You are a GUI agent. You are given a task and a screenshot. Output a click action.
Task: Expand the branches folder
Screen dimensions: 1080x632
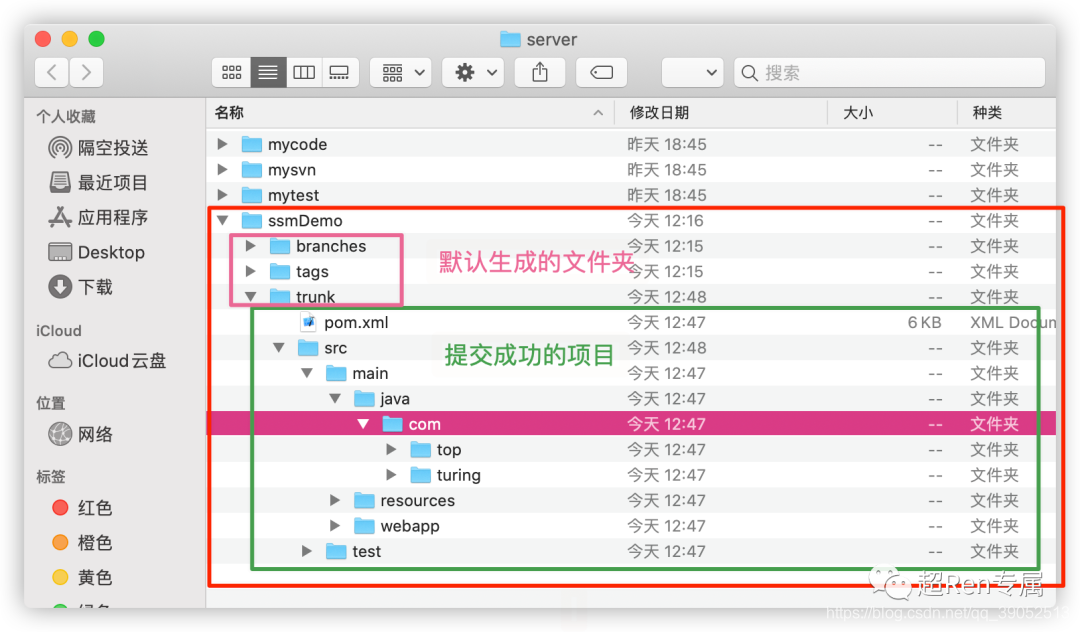tap(250, 245)
